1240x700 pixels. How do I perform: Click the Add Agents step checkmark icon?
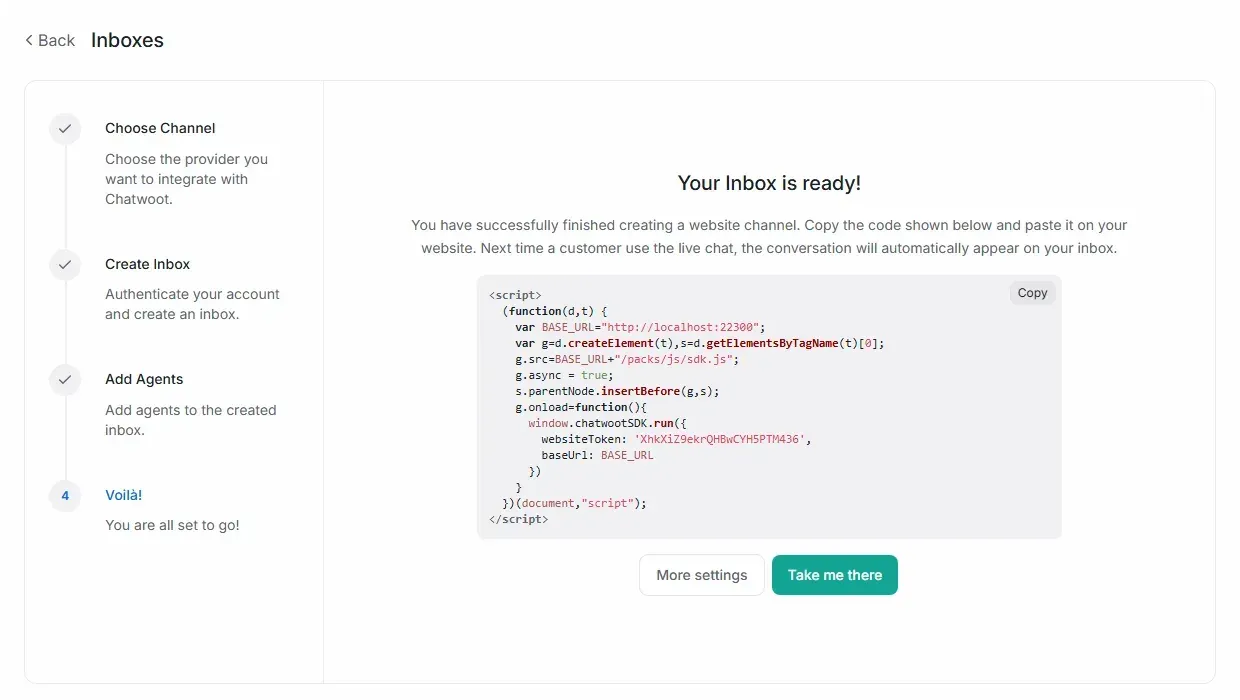pos(65,379)
